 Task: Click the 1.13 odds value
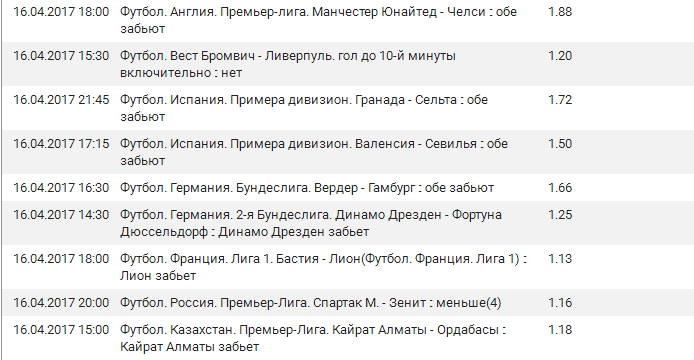[x=560, y=259]
